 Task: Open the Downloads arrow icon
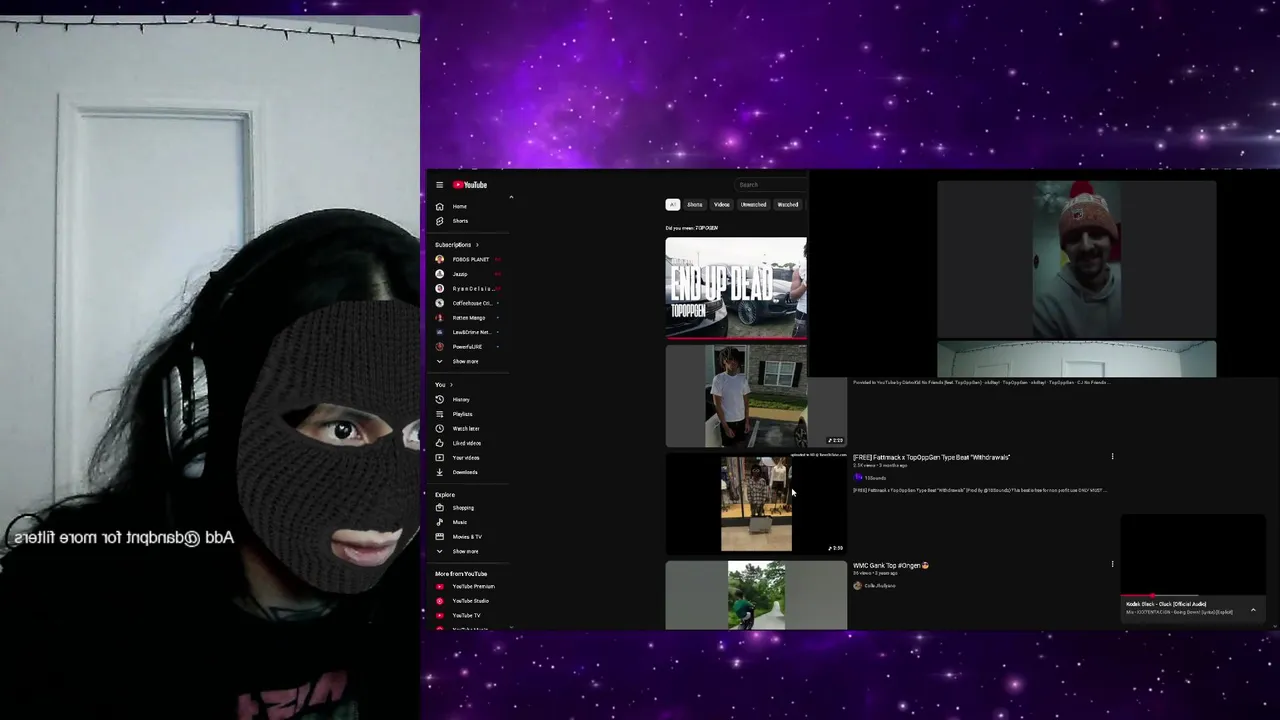(x=439, y=472)
